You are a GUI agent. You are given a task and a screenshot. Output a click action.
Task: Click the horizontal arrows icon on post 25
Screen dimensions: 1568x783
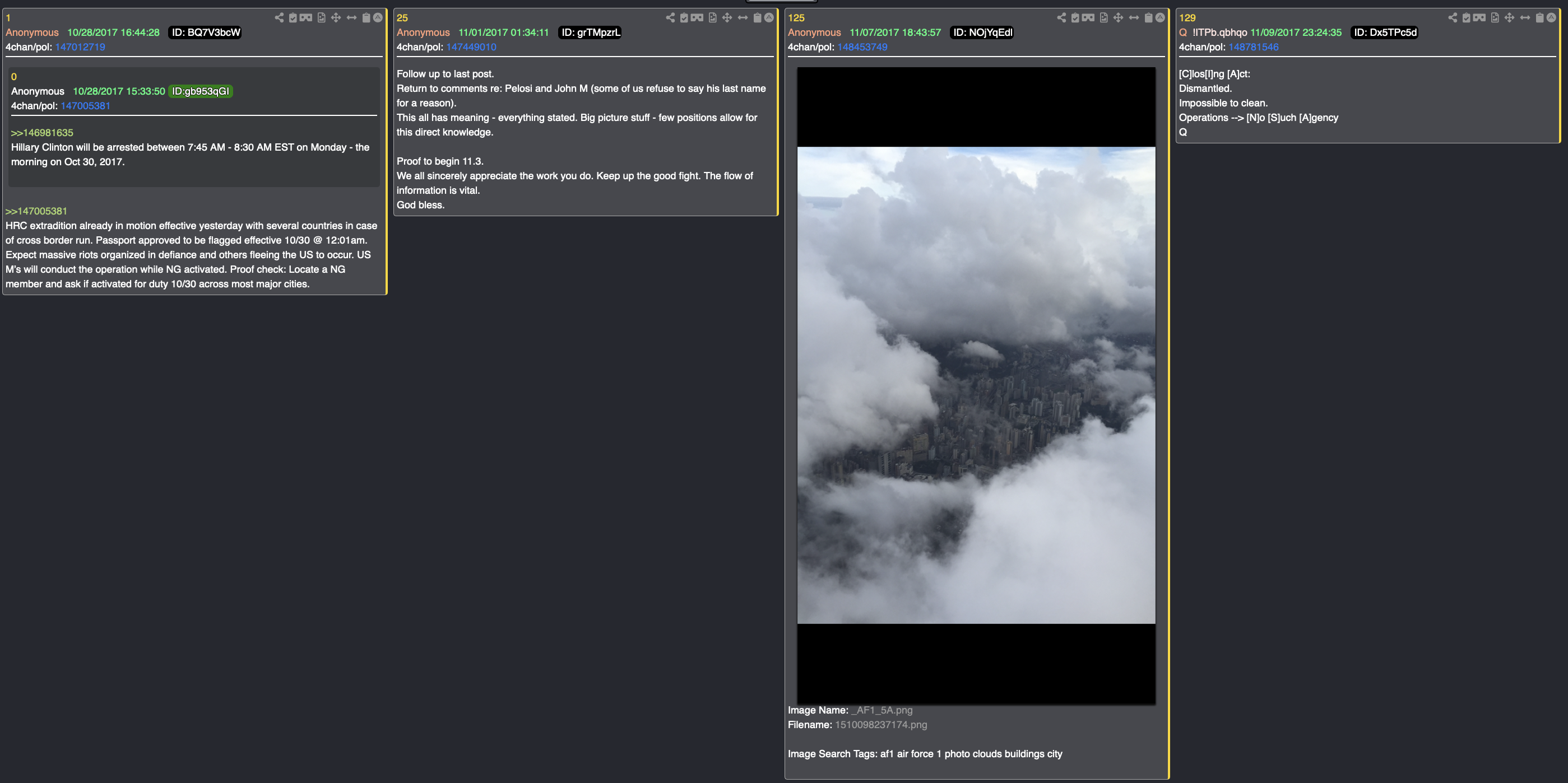[x=743, y=18]
